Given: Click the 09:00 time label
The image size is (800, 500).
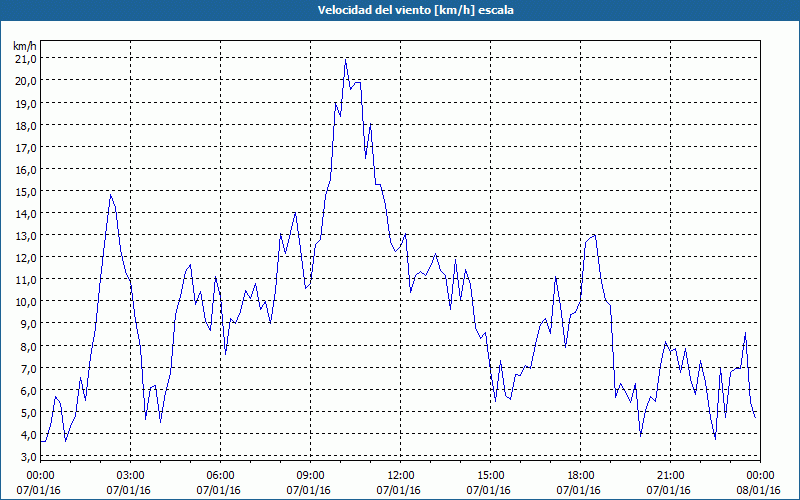Looking at the screenshot, I should (x=310, y=476).
